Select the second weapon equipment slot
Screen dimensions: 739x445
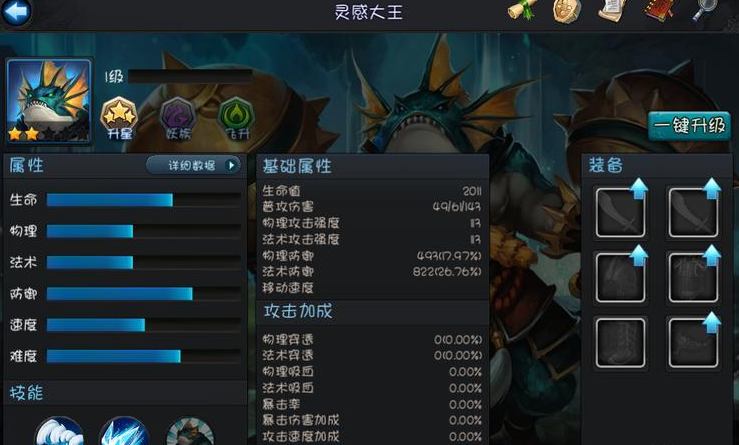pyautogui.click(x=693, y=212)
